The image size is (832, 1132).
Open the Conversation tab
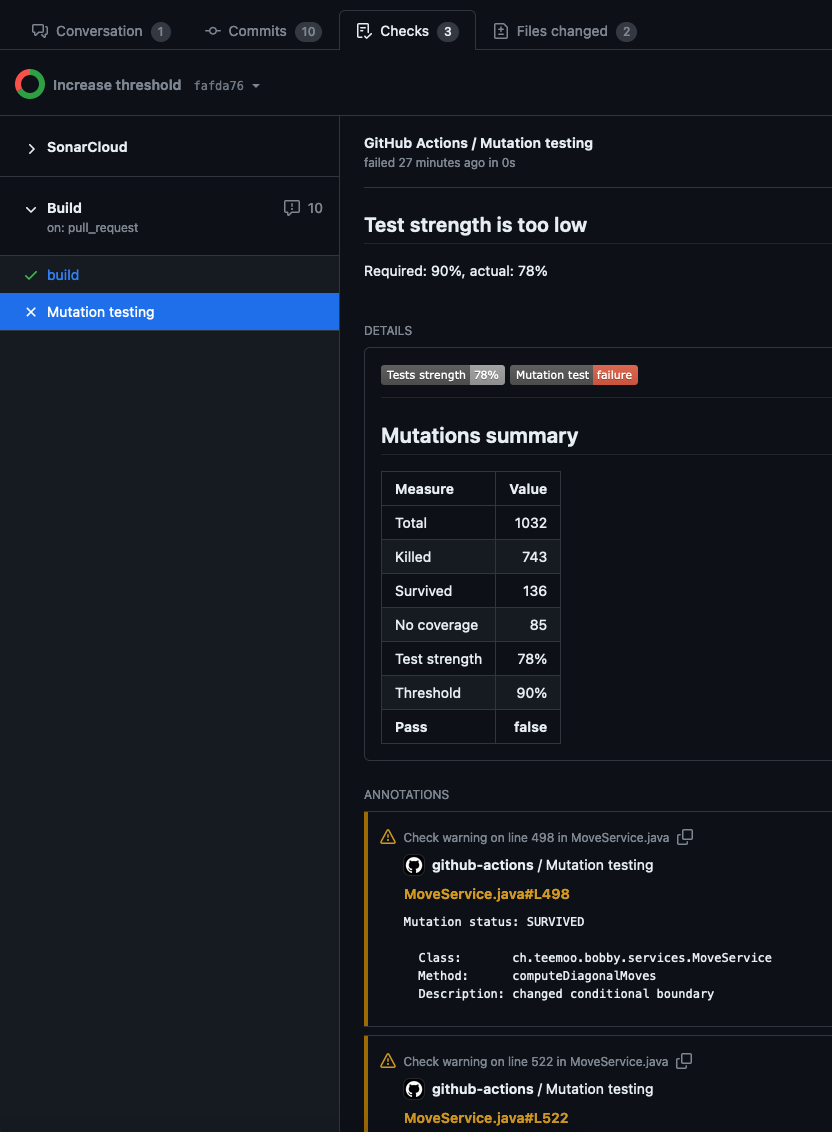click(101, 31)
